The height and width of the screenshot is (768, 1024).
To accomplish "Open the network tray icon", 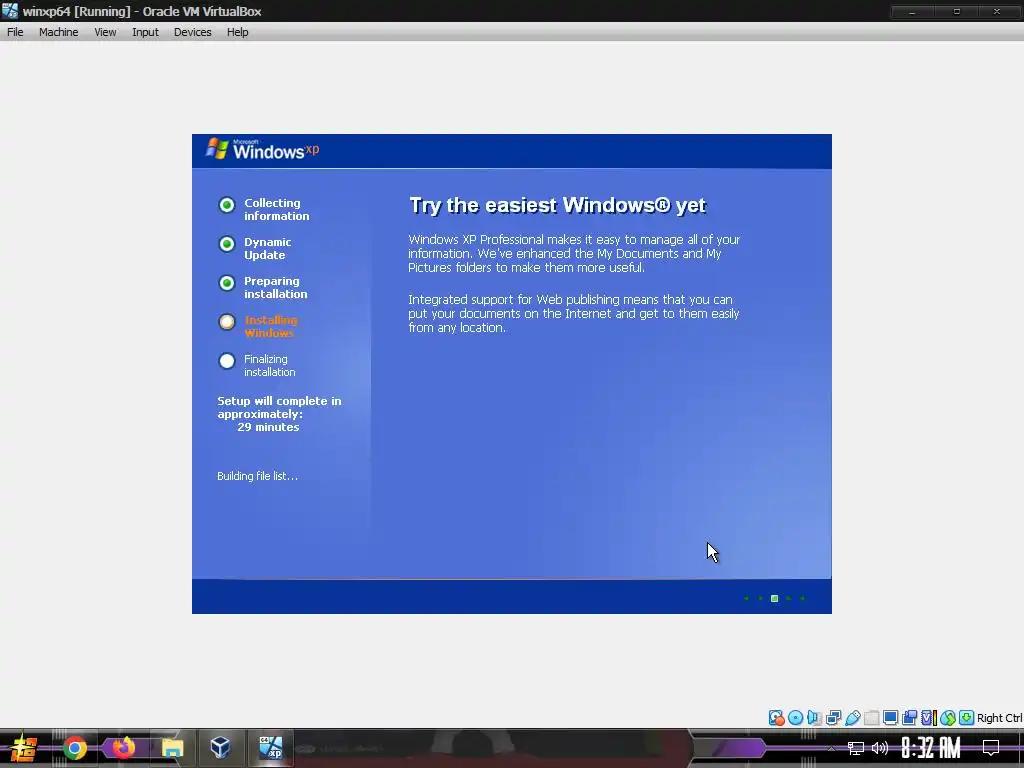I will coord(856,748).
